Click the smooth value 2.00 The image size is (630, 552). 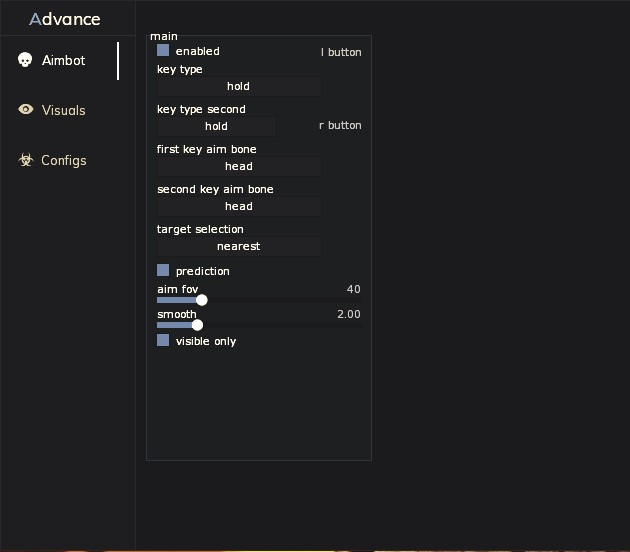coord(349,314)
